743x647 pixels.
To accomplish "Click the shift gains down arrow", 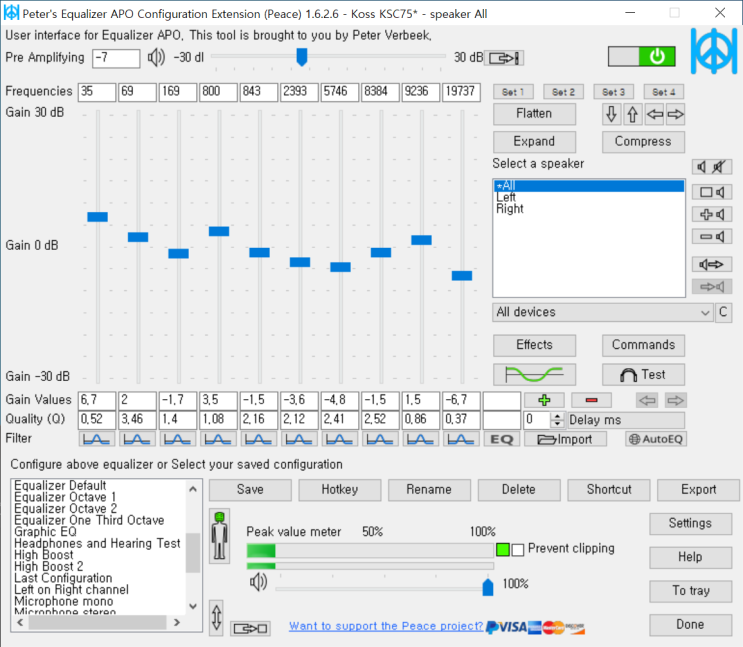I will pyautogui.click(x=611, y=114).
